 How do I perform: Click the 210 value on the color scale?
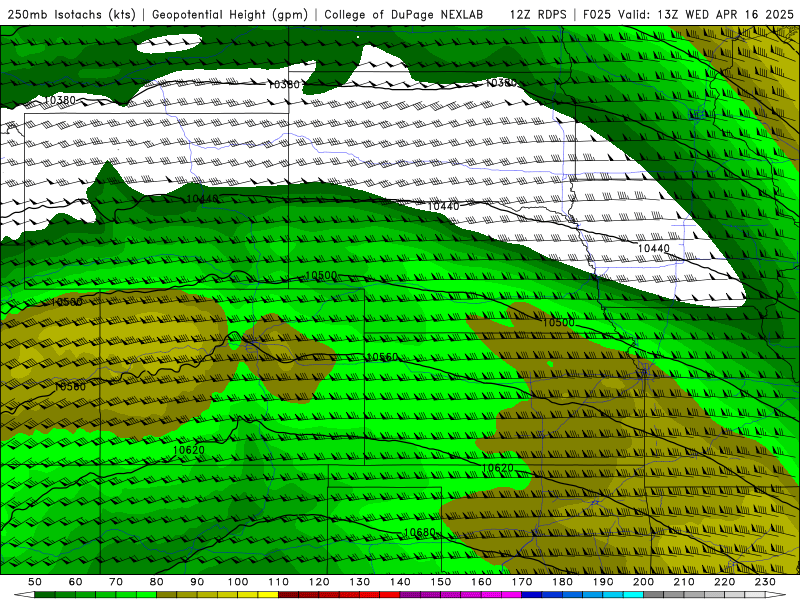[684, 582]
